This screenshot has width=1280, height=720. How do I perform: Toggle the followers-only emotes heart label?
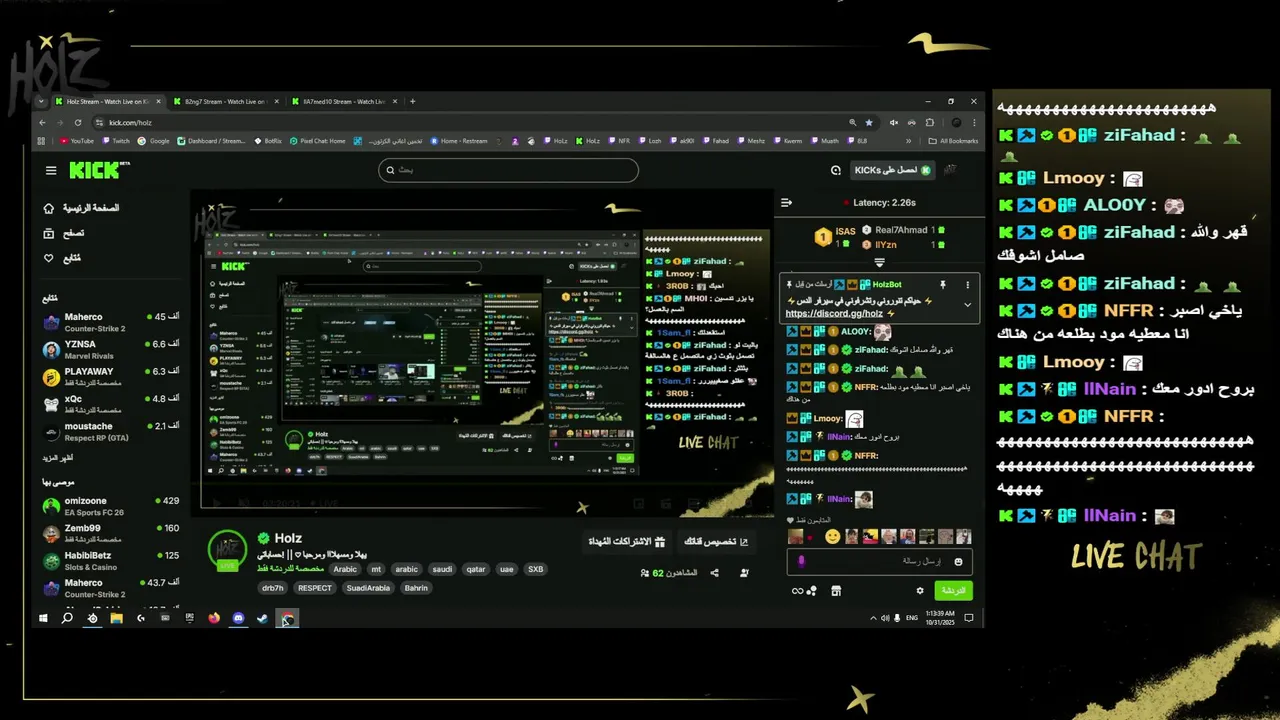[x=810, y=521]
